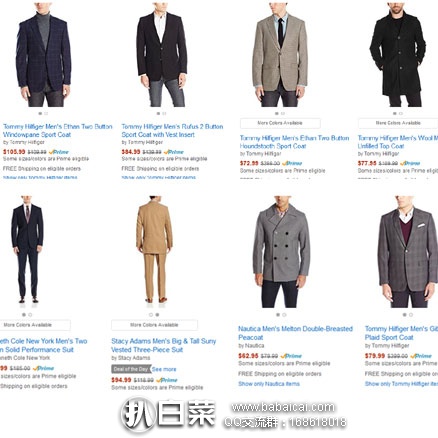The image size is (438, 438).
Task: Select first image dot under tan suit
Action: [x=151, y=315]
